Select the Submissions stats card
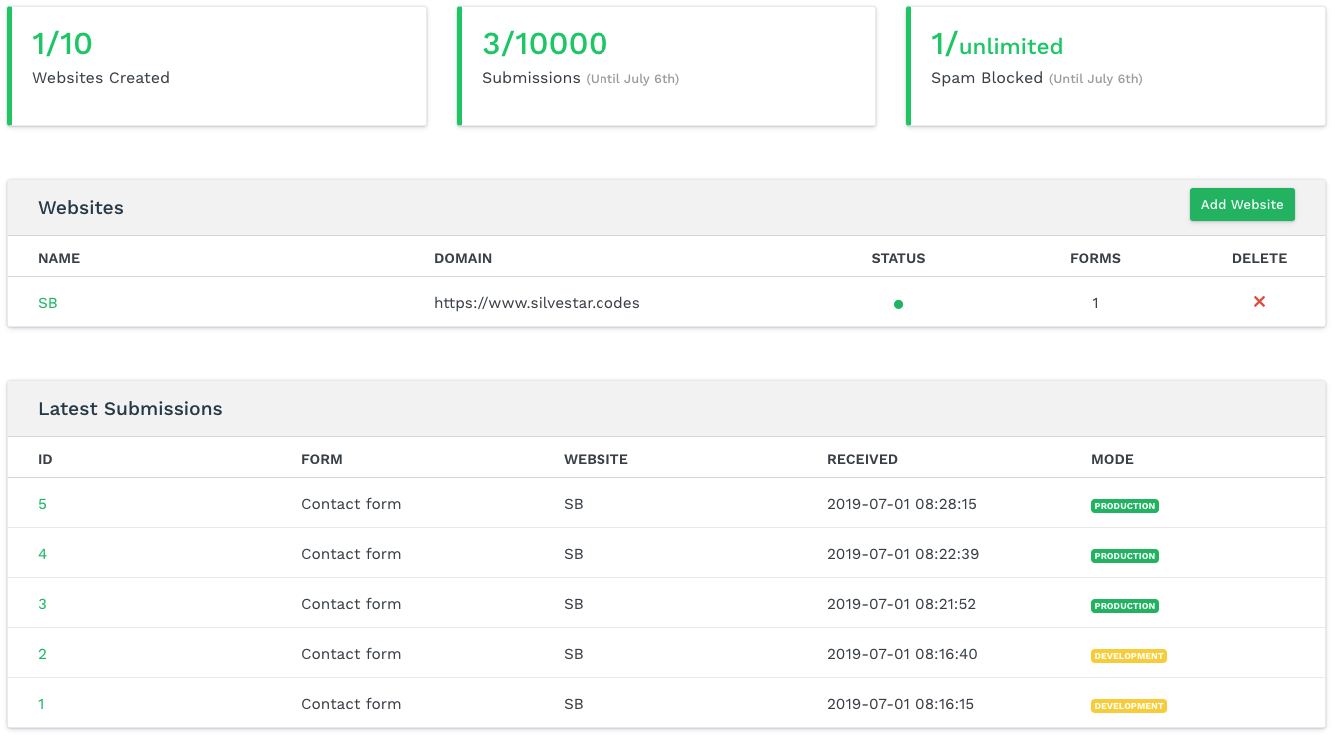This screenshot has height=736, width=1335. click(666, 66)
